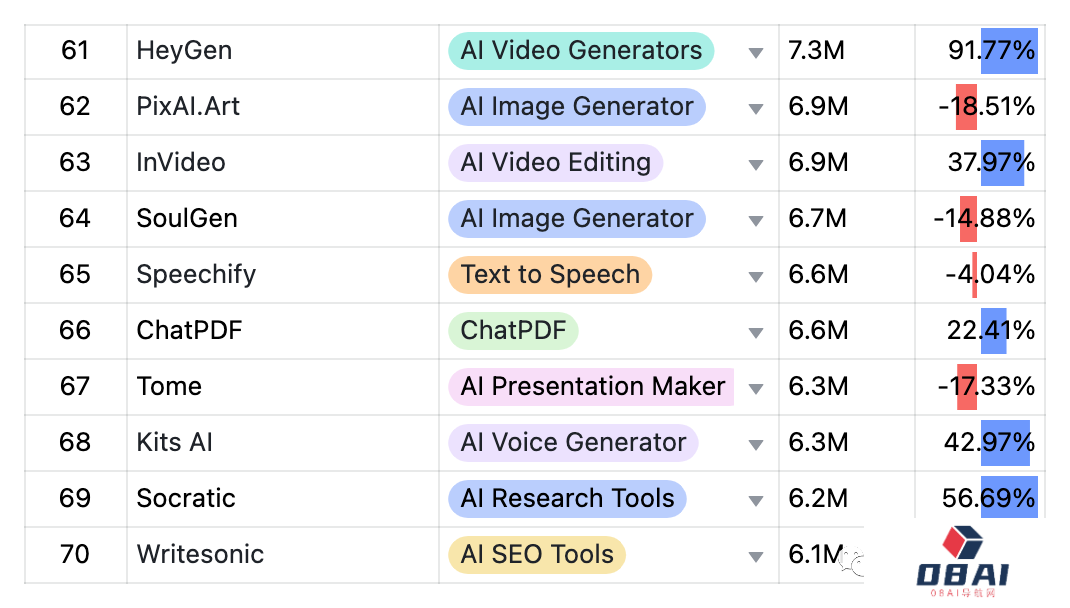Select the AI Video Generators tag
Image resolution: width=1070 pixels, height=608 pixels.
[x=580, y=50]
